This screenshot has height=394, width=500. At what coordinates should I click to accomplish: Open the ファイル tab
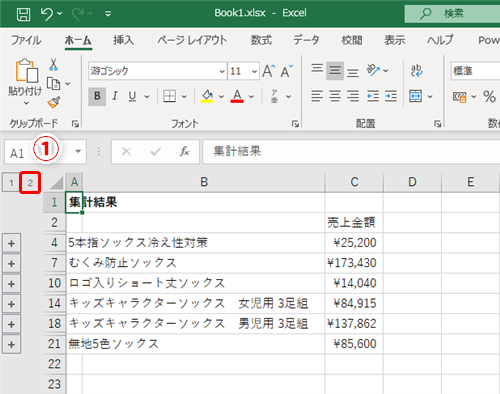tap(26, 41)
